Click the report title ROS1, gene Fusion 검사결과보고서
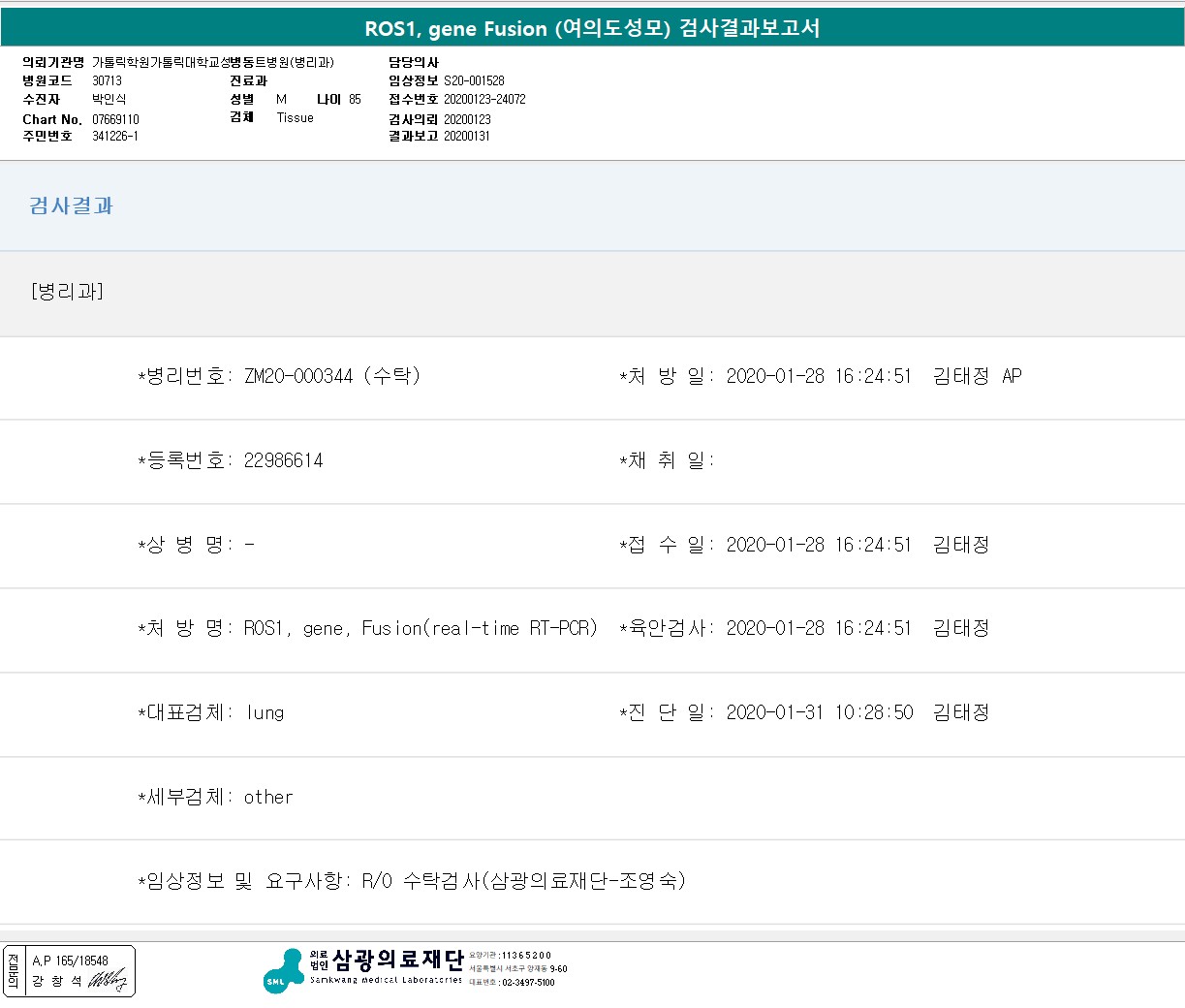The height and width of the screenshot is (1008, 1185). [592, 28]
